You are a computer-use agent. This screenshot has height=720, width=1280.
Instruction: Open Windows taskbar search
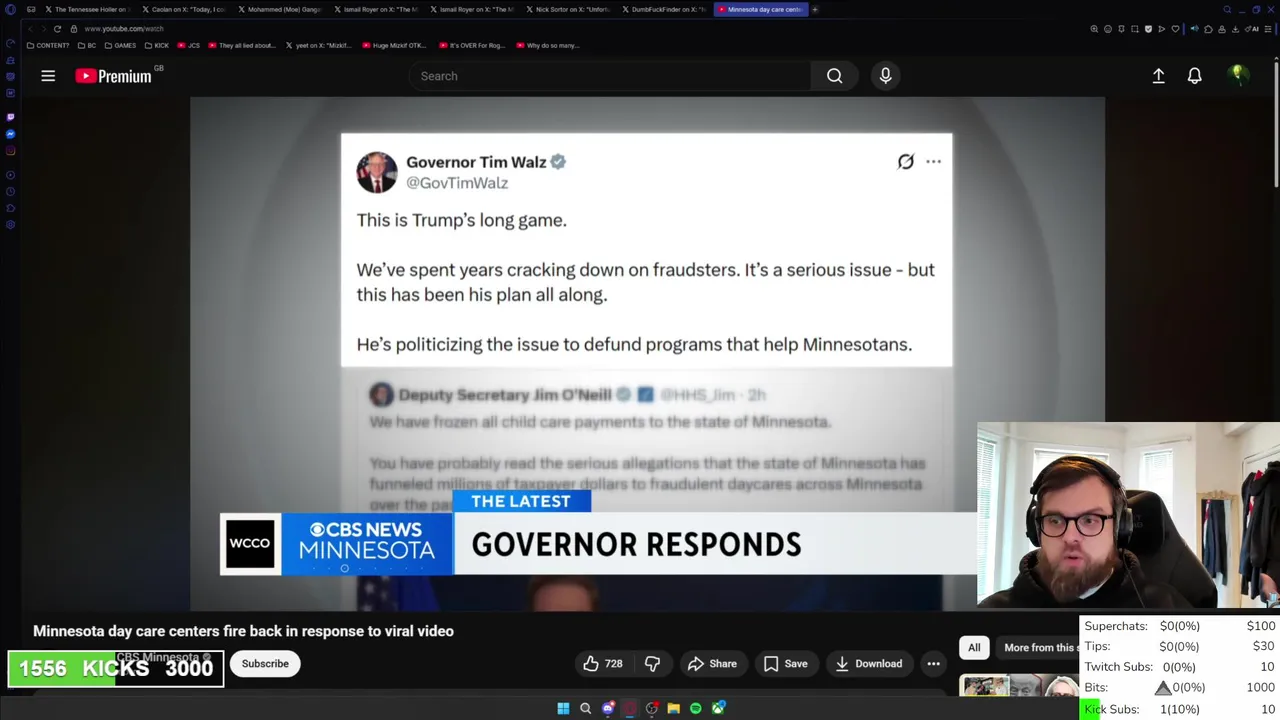coord(585,708)
